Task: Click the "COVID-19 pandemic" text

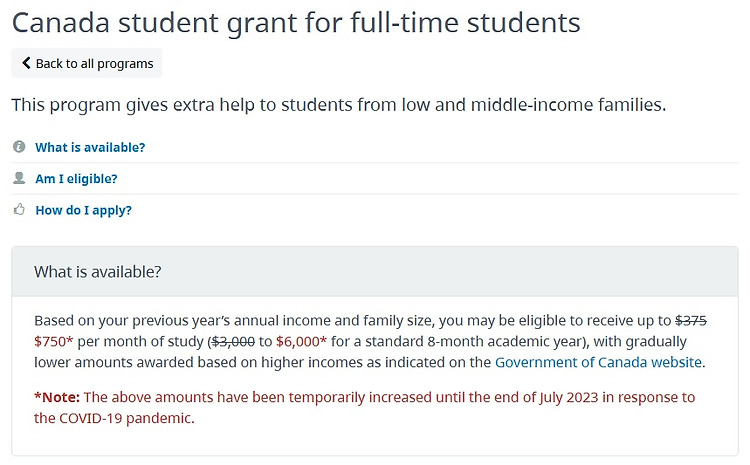Action: (x=126, y=418)
